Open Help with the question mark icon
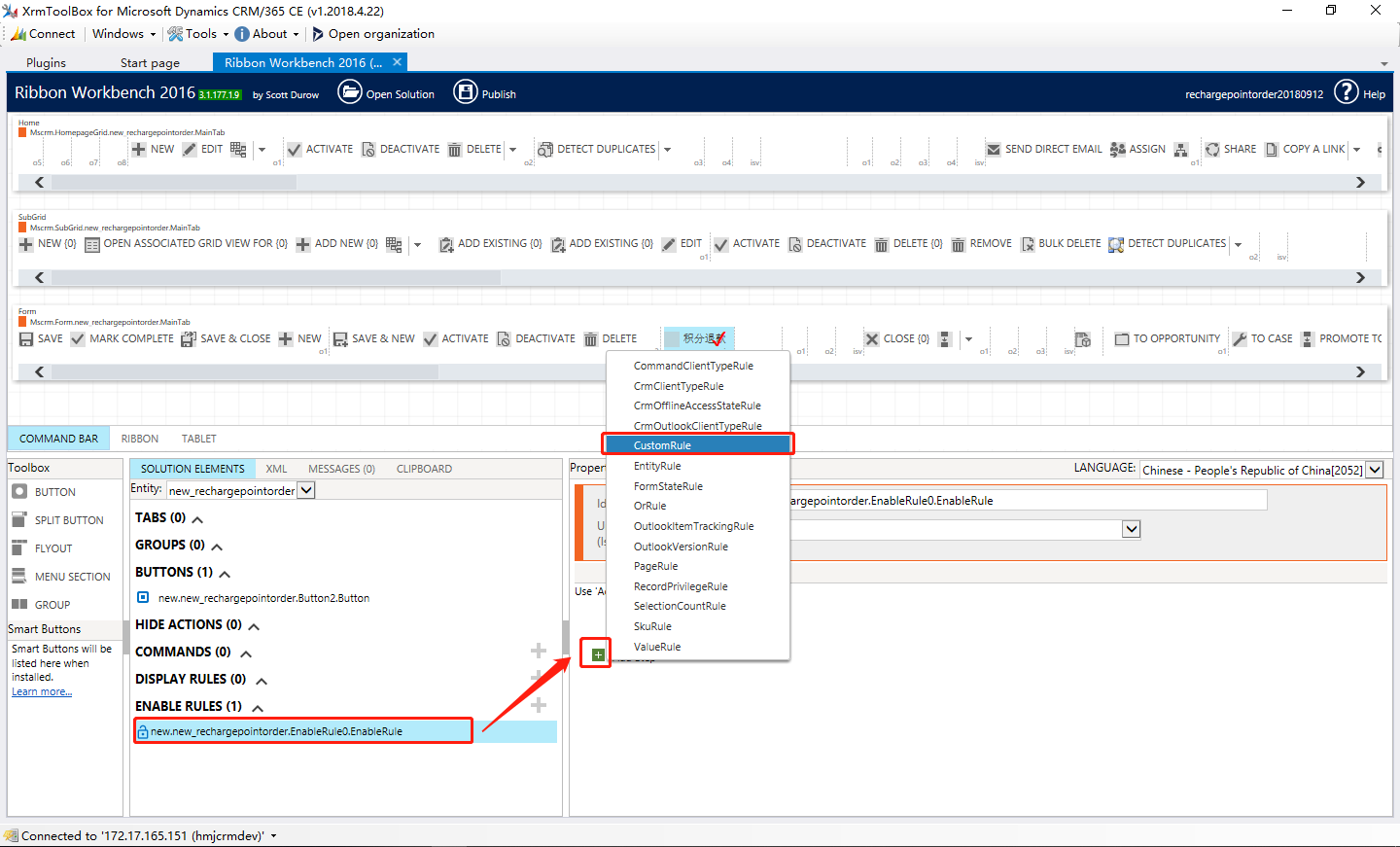Image resolution: width=1400 pixels, height=847 pixels. (1346, 92)
